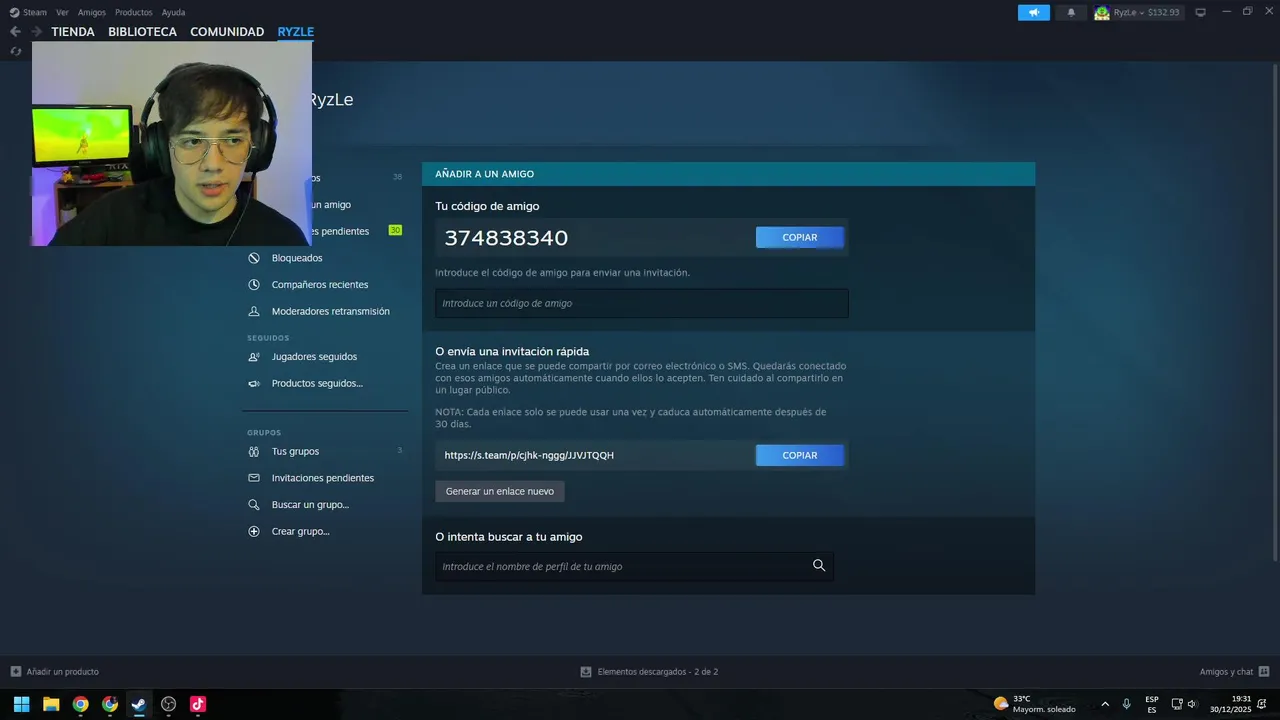Viewport: 1280px width, 720px height.
Task: Click the reload page icon
Action: 15,51
